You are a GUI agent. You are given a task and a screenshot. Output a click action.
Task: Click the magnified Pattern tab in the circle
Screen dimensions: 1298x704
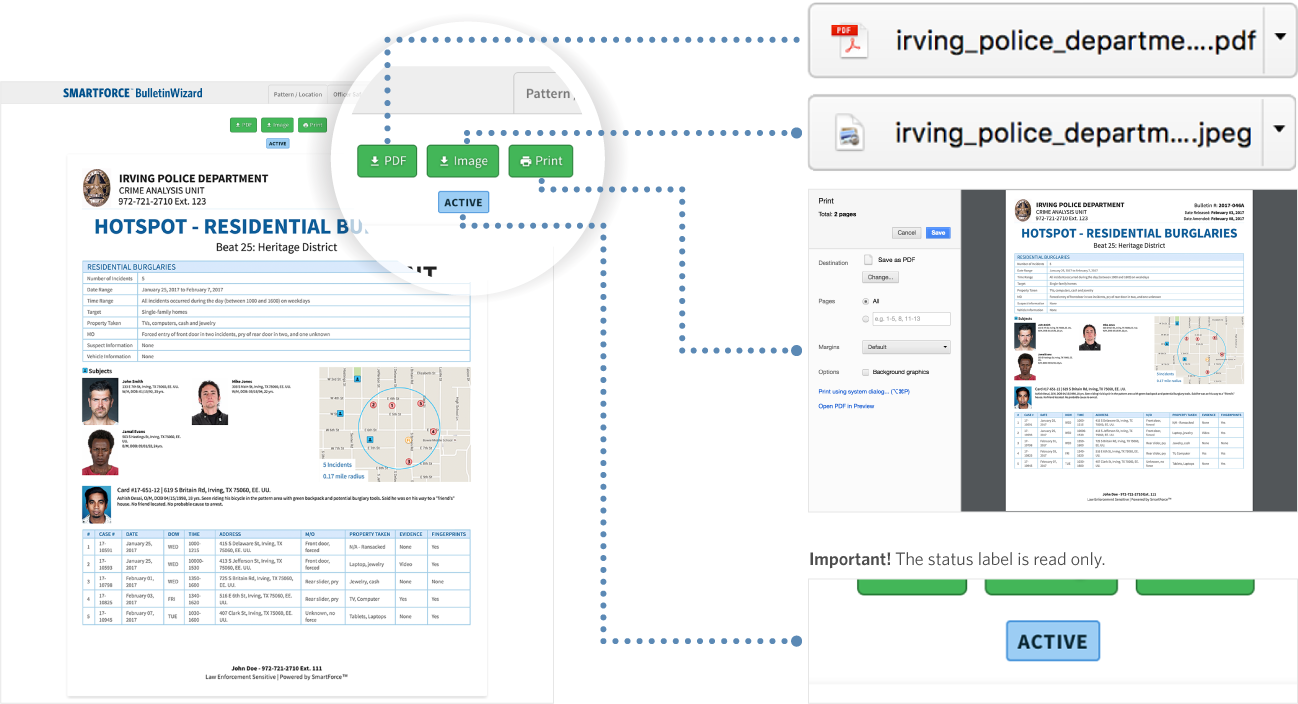click(x=548, y=94)
